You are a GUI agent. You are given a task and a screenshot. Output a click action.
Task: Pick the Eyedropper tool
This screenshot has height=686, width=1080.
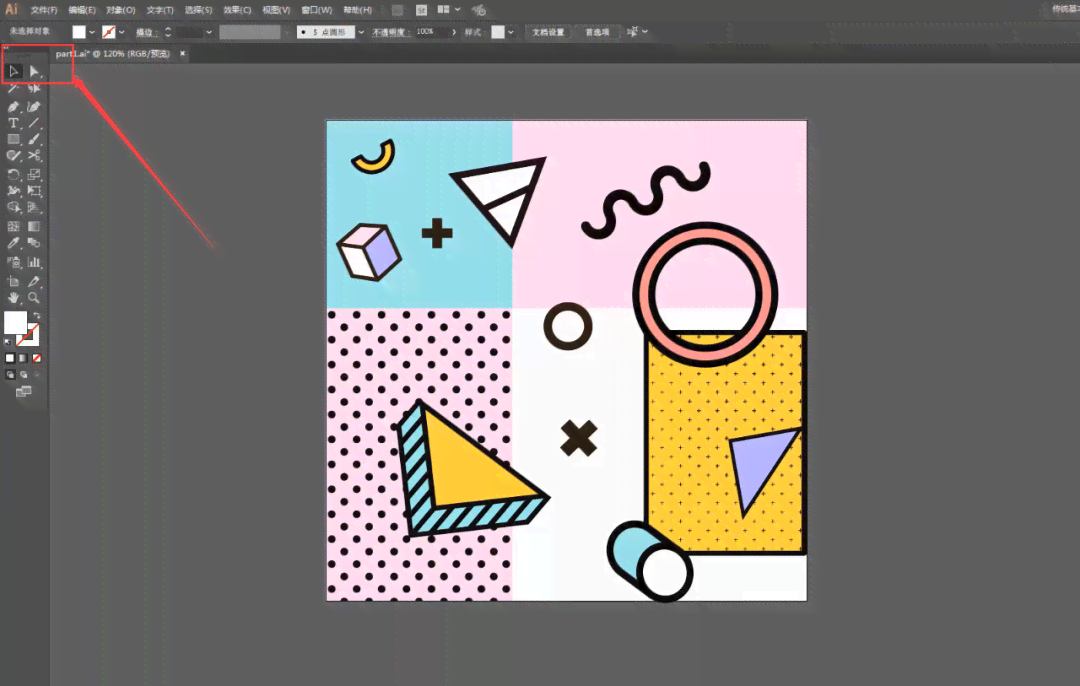13,243
